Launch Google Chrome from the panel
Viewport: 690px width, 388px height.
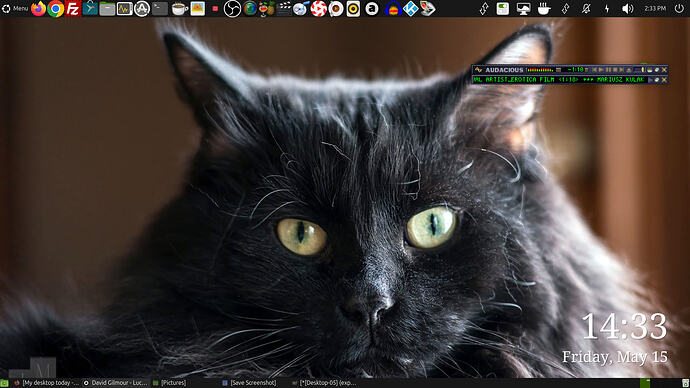point(55,8)
